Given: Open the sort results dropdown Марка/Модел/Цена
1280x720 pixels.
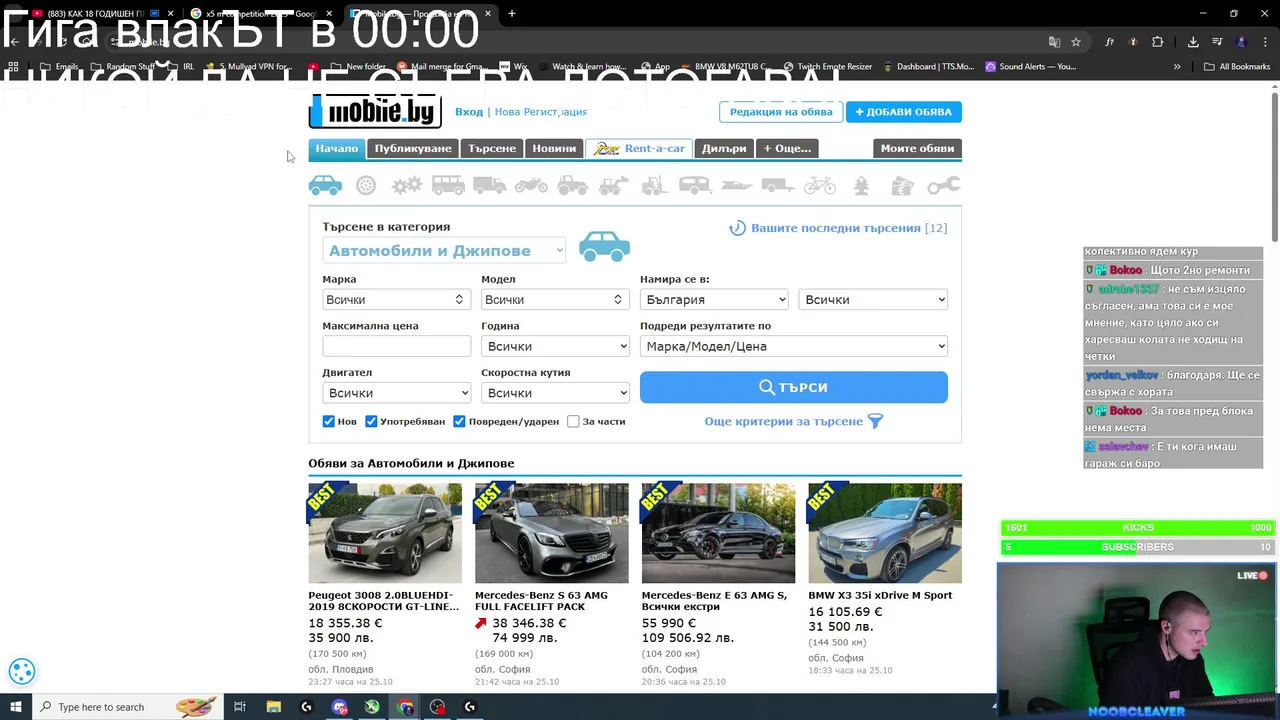Looking at the screenshot, I should click(x=794, y=346).
